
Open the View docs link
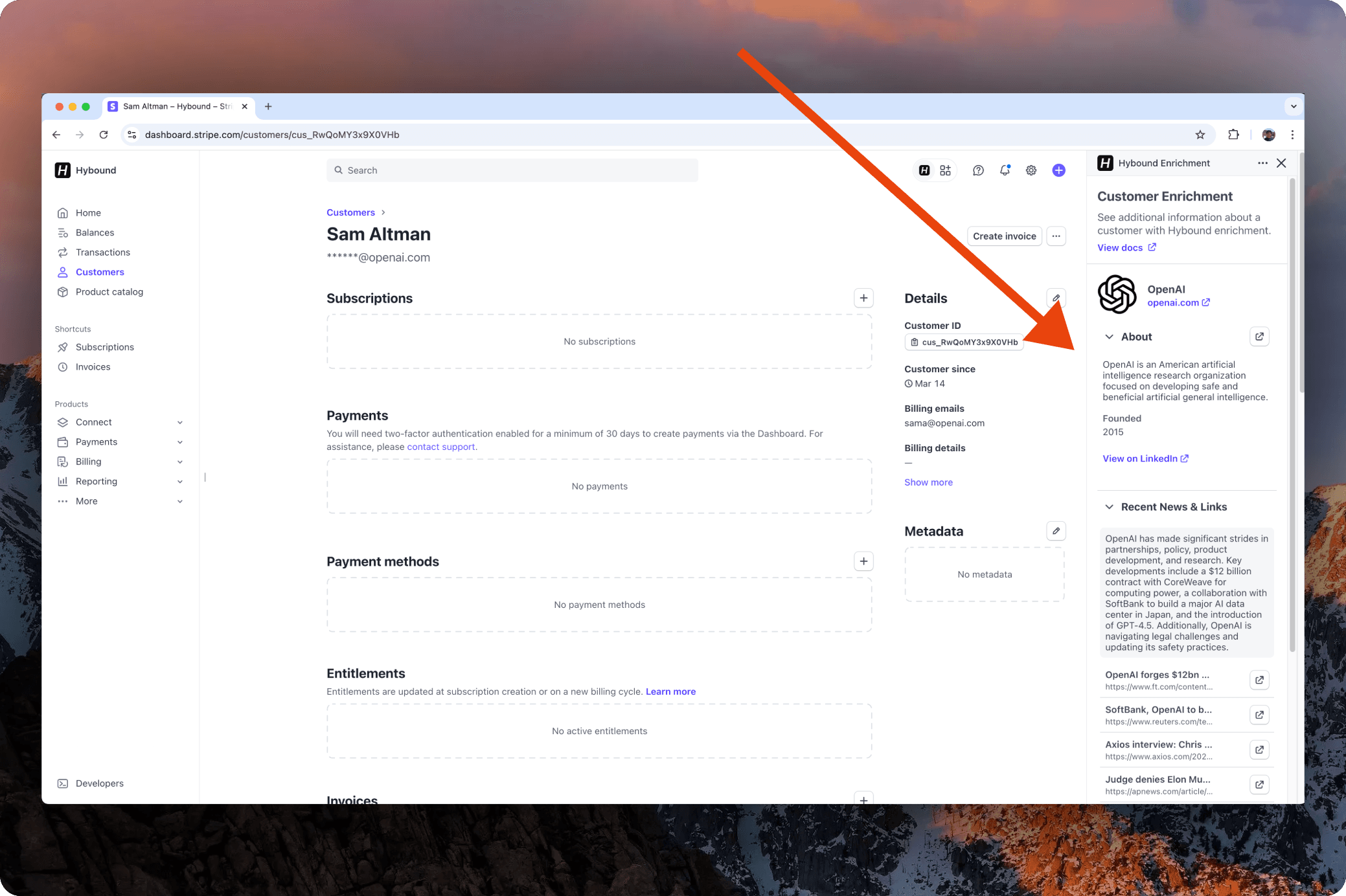pos(1126,247)
